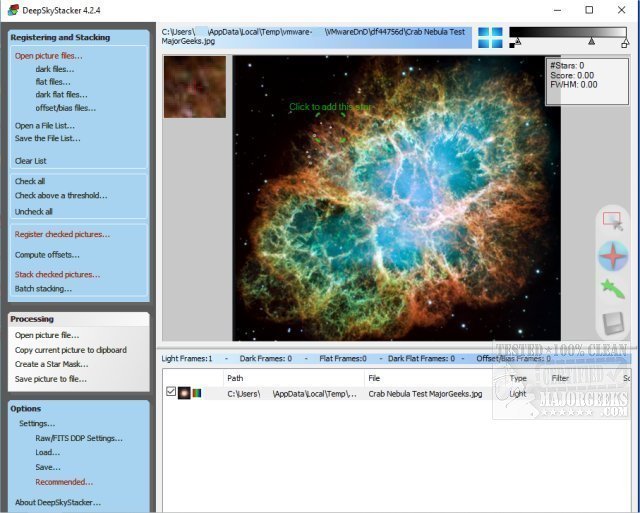Click the RGB color bars icon in the file row
The height and width of the screenshot is (513, 640).
[x=197, y=393]
